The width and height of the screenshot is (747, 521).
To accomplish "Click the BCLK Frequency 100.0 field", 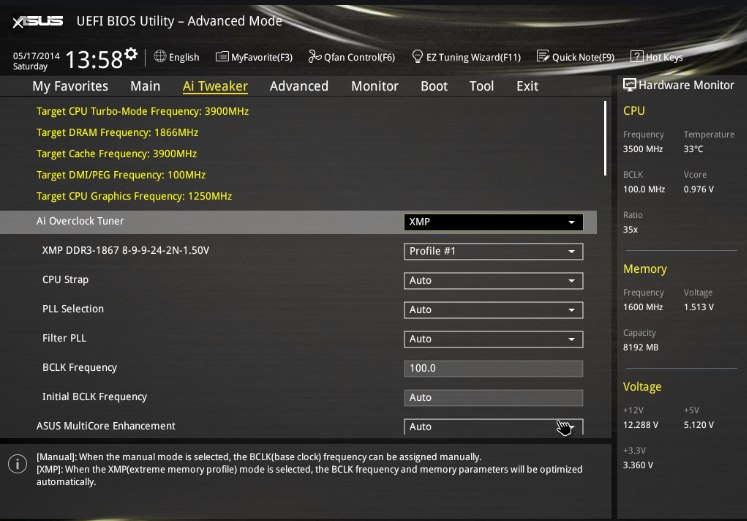I will click(494, 368).
